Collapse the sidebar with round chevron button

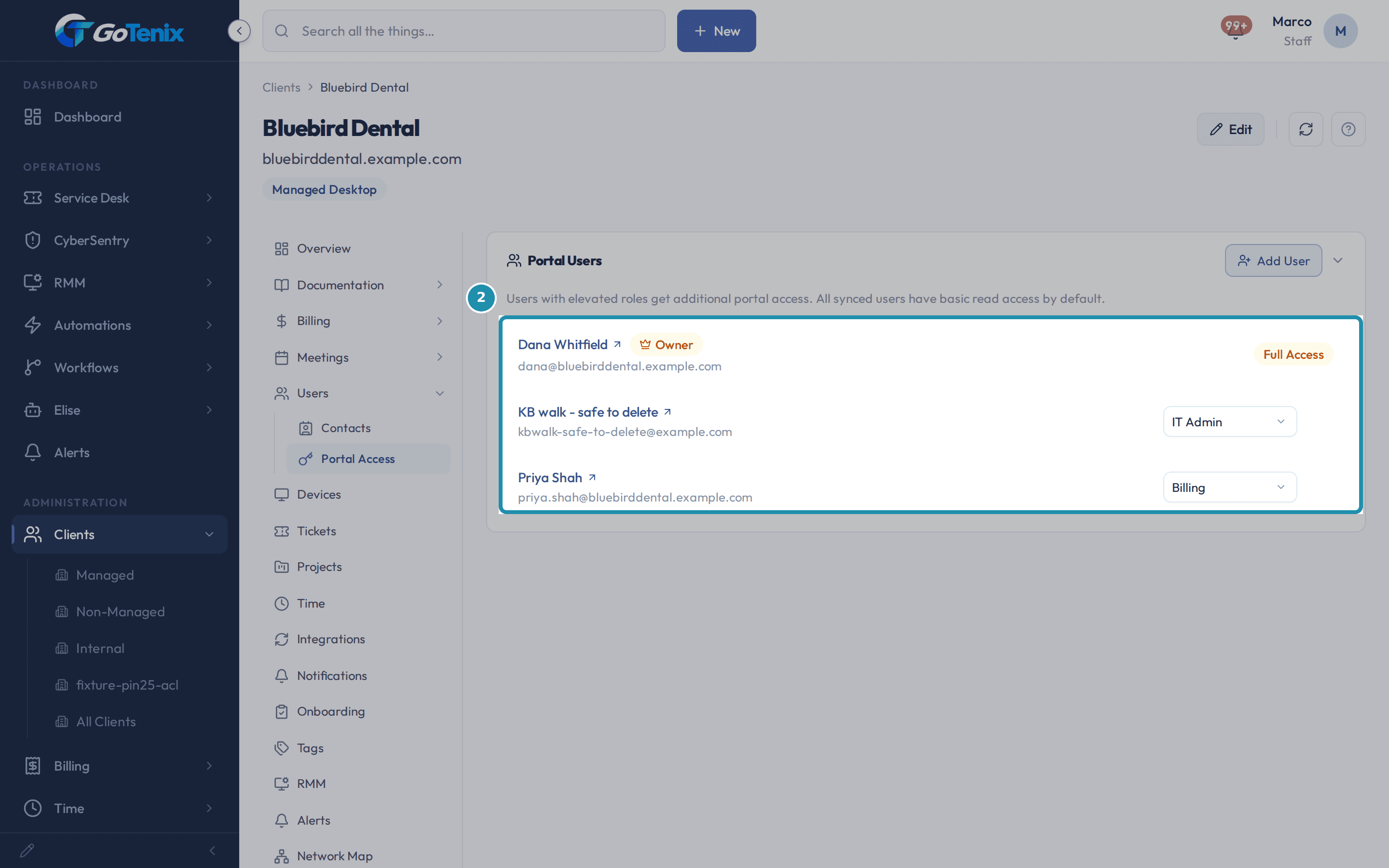point(239,30)
